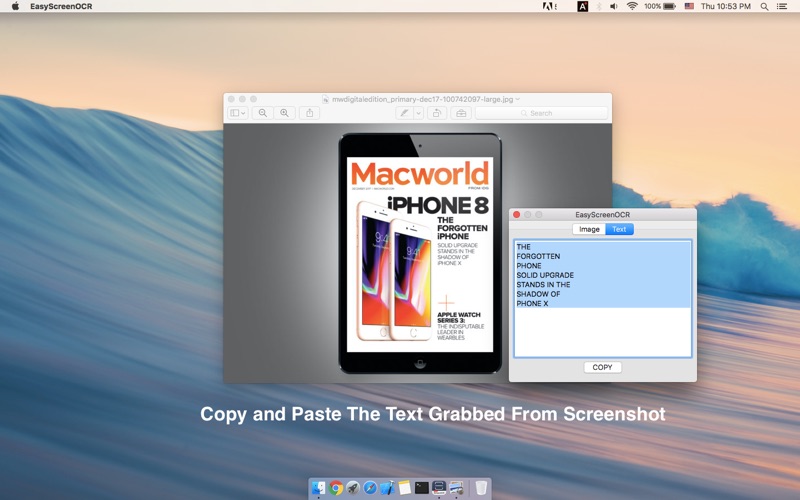This screenshot has width=800, height=500.
Task: Rotate the image in Preview
Action: pos(437,113)
